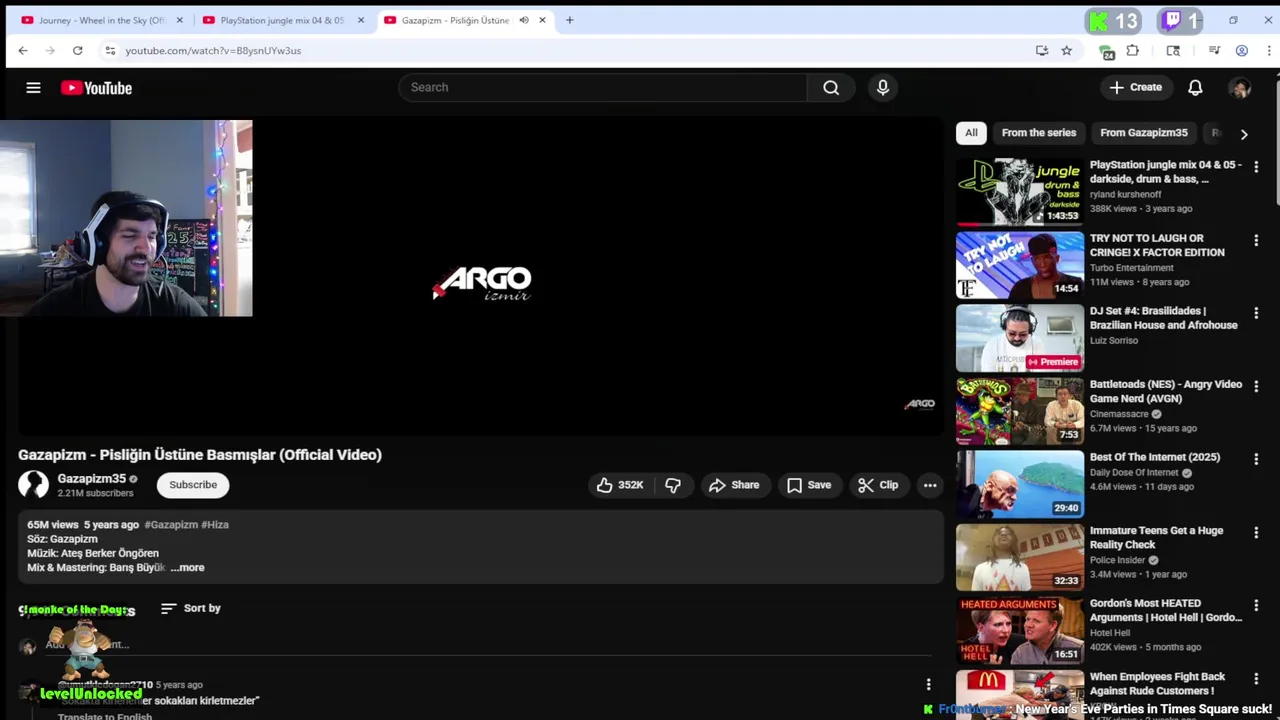This screenshot has width=1280, height=720.
Task: Open options menu for top comment
Action: click(x=928, y=685)
